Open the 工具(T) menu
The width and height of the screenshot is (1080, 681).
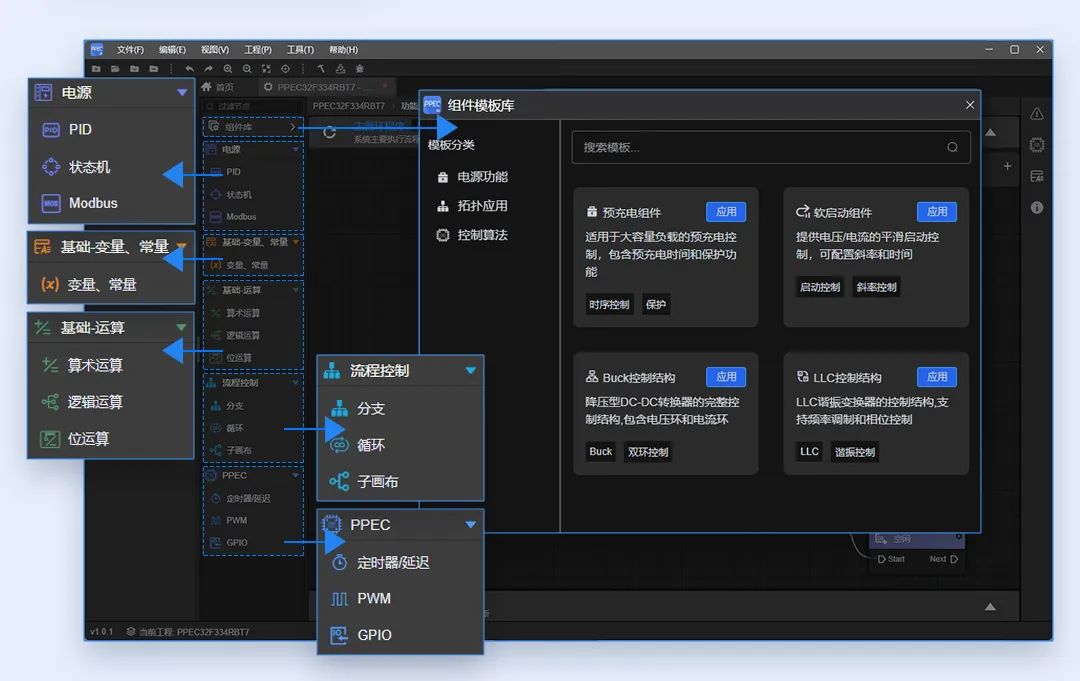pos(300,50)
